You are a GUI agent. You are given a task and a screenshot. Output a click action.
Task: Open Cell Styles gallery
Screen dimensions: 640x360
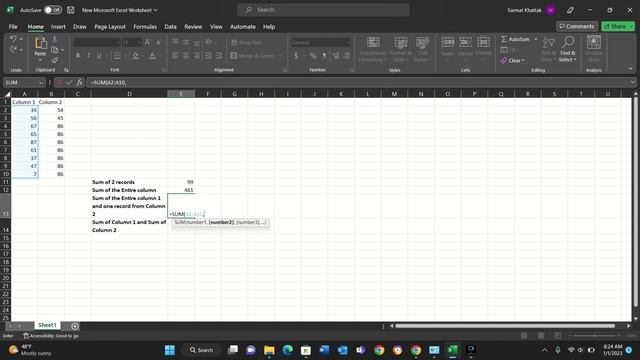point(422,49)
